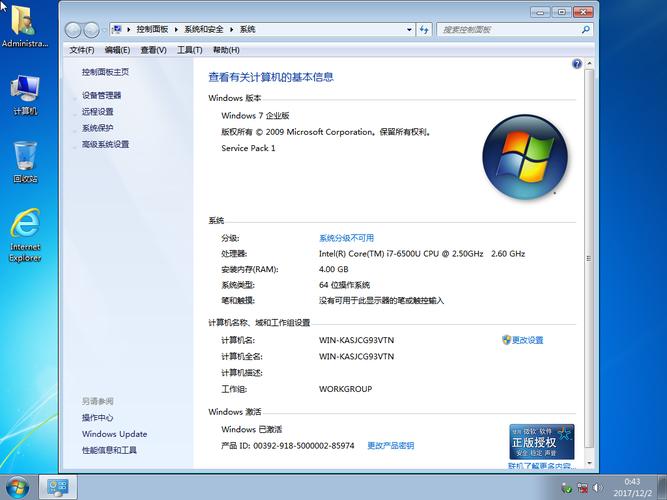The image size is (667, 500).
Task: Click the WORKGROUP value
Action: [345, 389]
